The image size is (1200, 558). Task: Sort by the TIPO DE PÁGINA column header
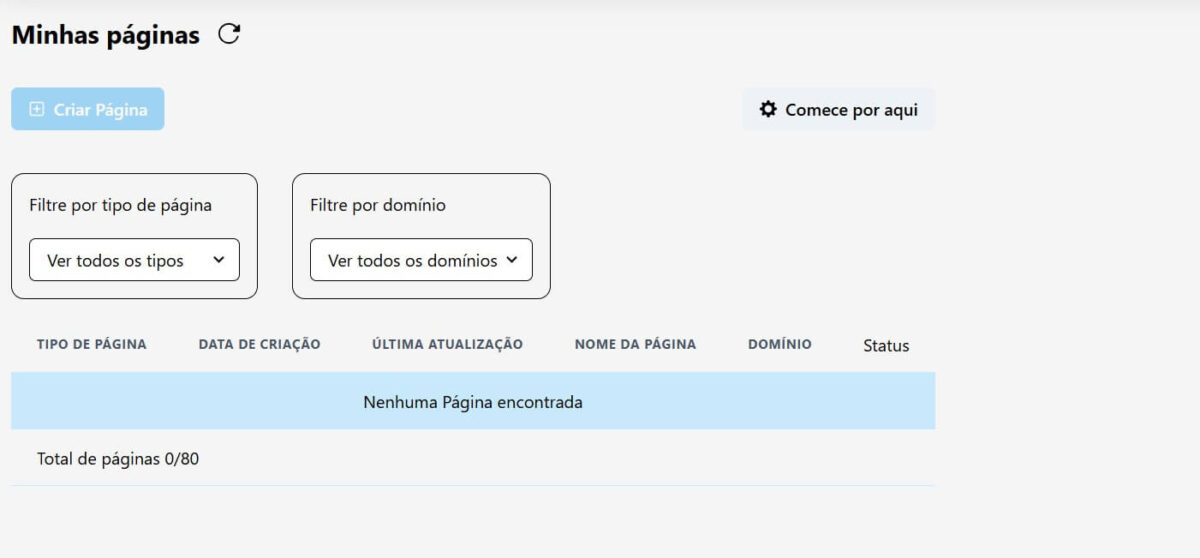pyautogui.click(x=92, y=344)
